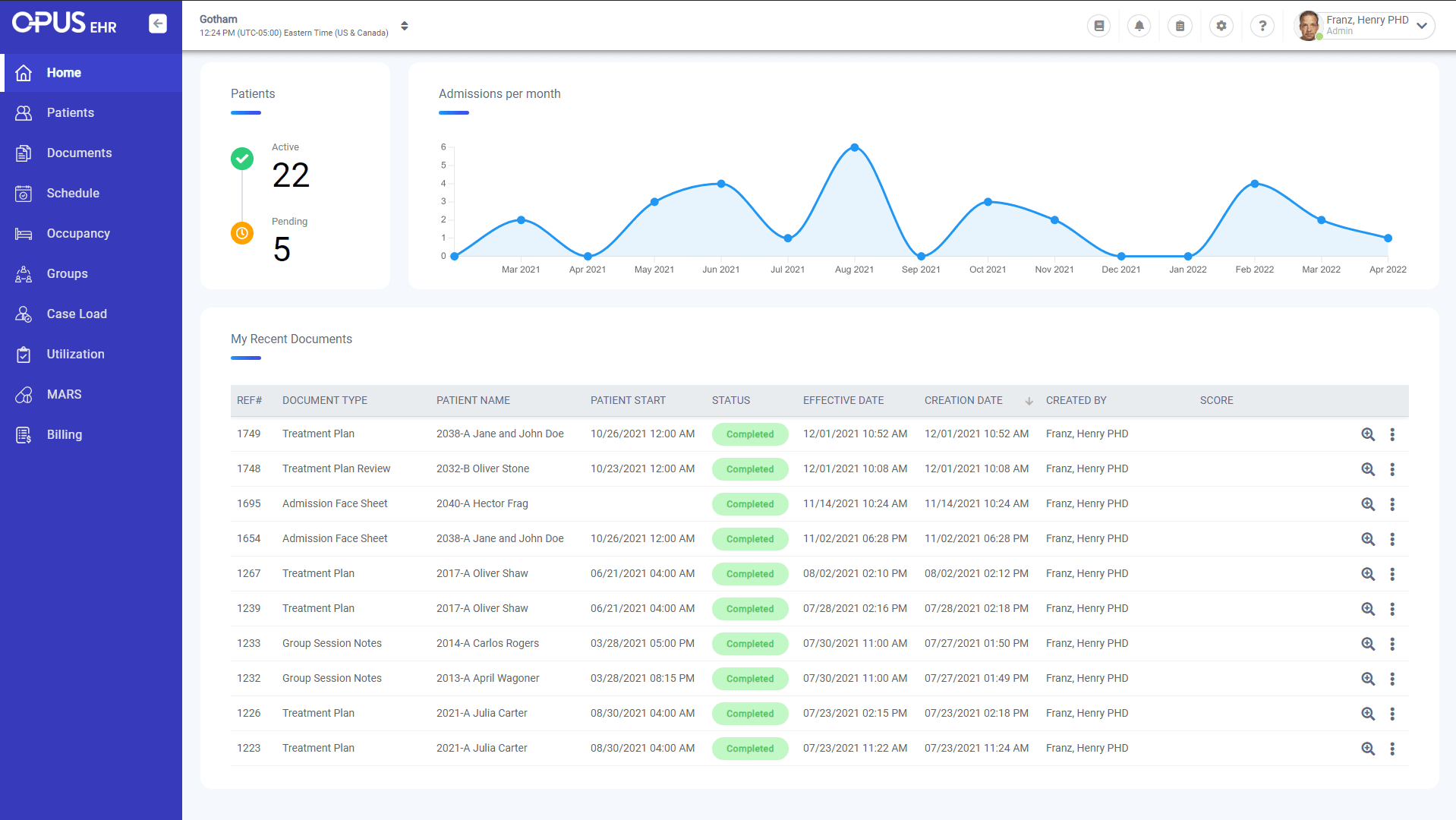The width and height of the screenshot is (1456, 820).
Task: Open notifications via the bell icon
Action: coord(1139,25)
